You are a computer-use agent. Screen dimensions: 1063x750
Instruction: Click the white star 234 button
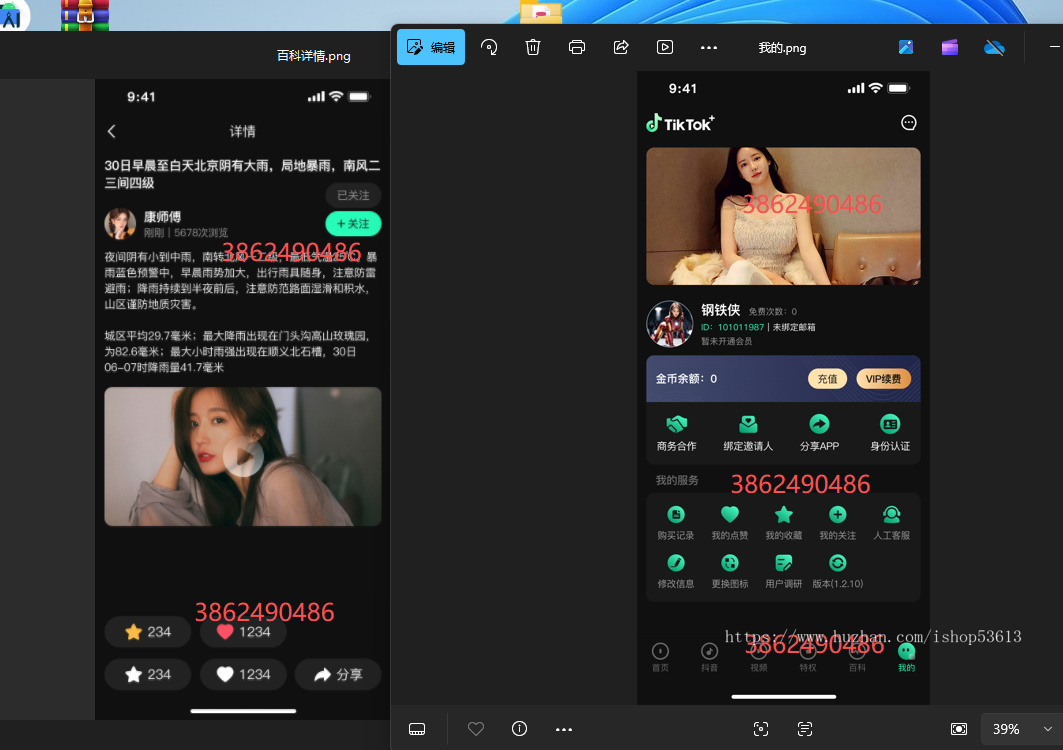coord(148,675)
